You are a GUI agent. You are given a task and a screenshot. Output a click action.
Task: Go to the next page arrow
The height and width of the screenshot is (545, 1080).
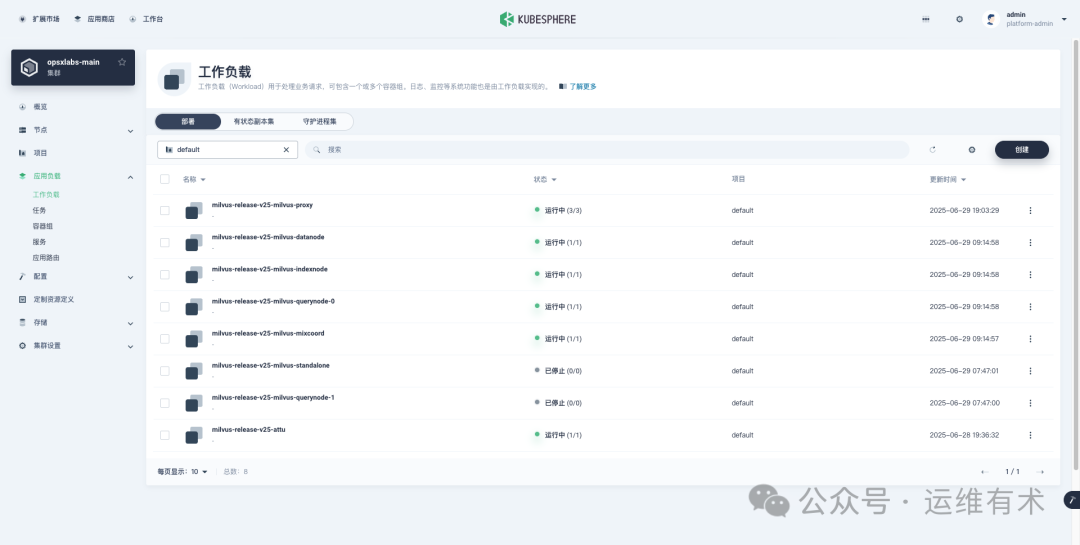pos(1040,472)
